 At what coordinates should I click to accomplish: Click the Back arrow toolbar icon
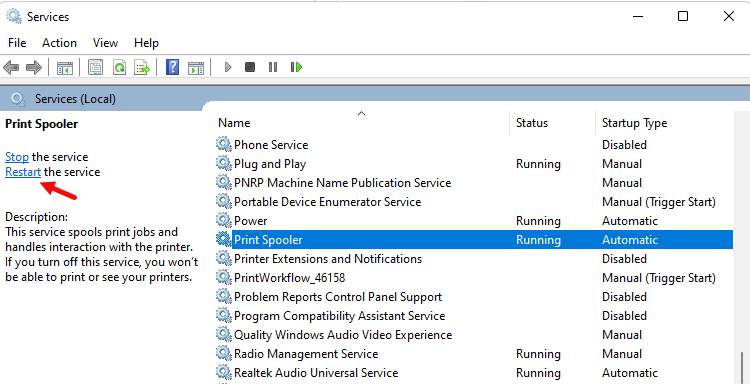tap(11, 67)
